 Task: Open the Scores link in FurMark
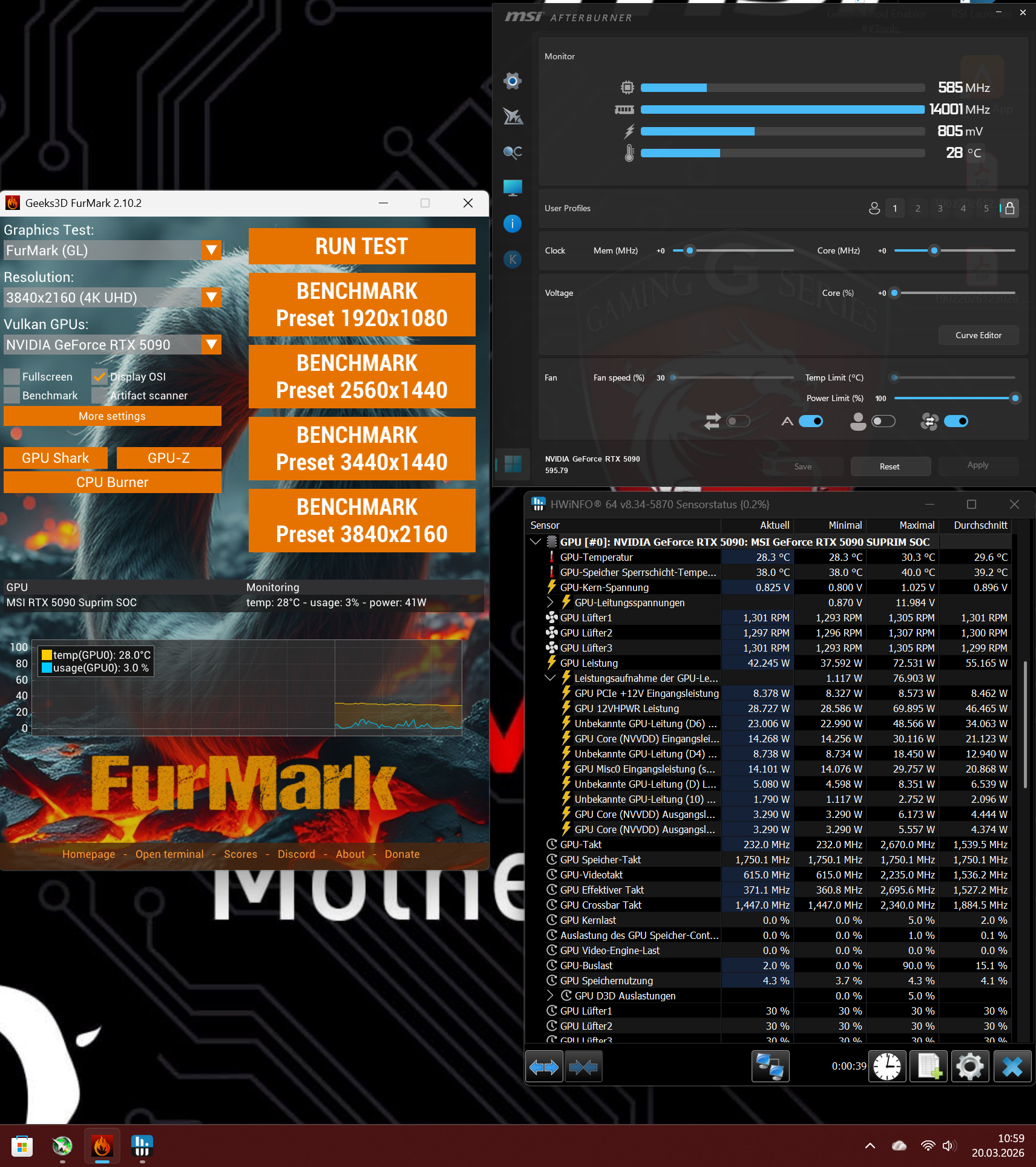240,854
